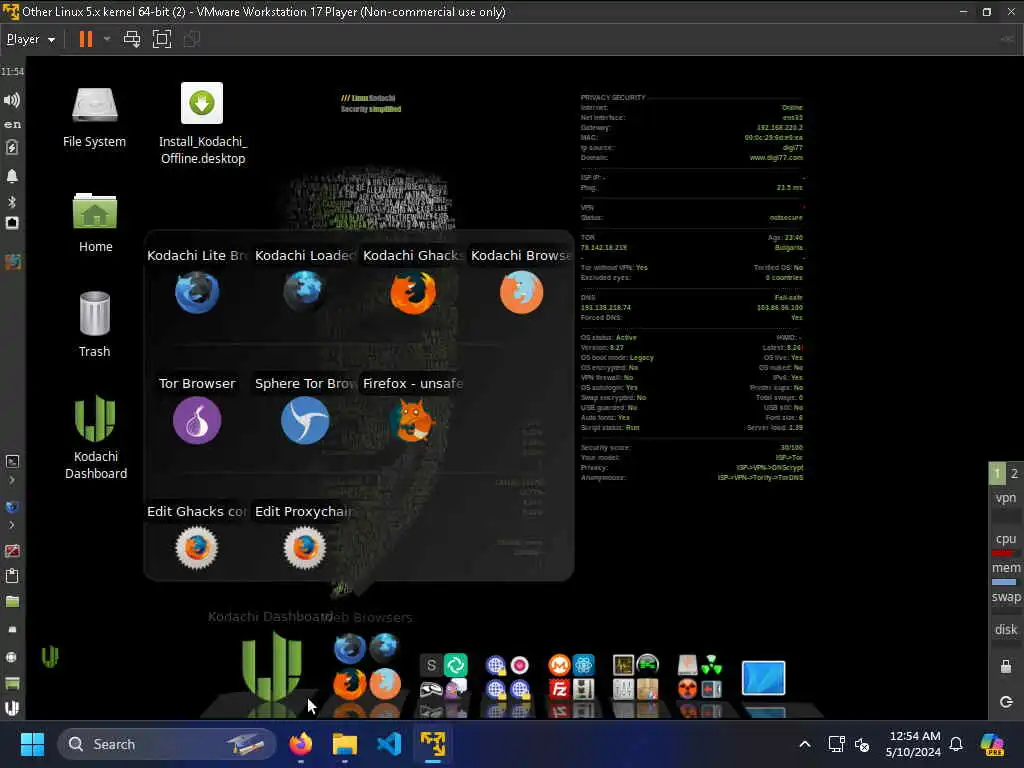The image size is (1024, 768).
Task: Open Kodachi Ghacks browser
Action: point(413,292)
